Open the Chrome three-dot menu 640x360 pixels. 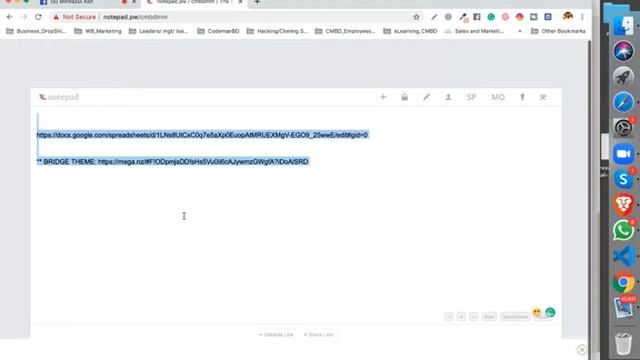point(582,17)
